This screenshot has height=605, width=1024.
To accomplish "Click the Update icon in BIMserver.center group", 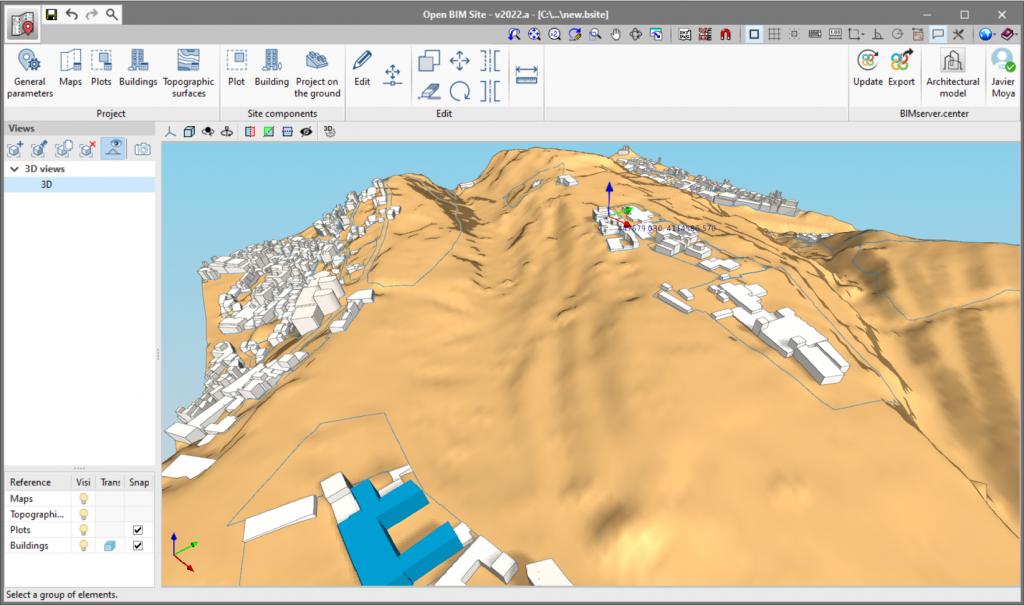I will pos(868,68).
